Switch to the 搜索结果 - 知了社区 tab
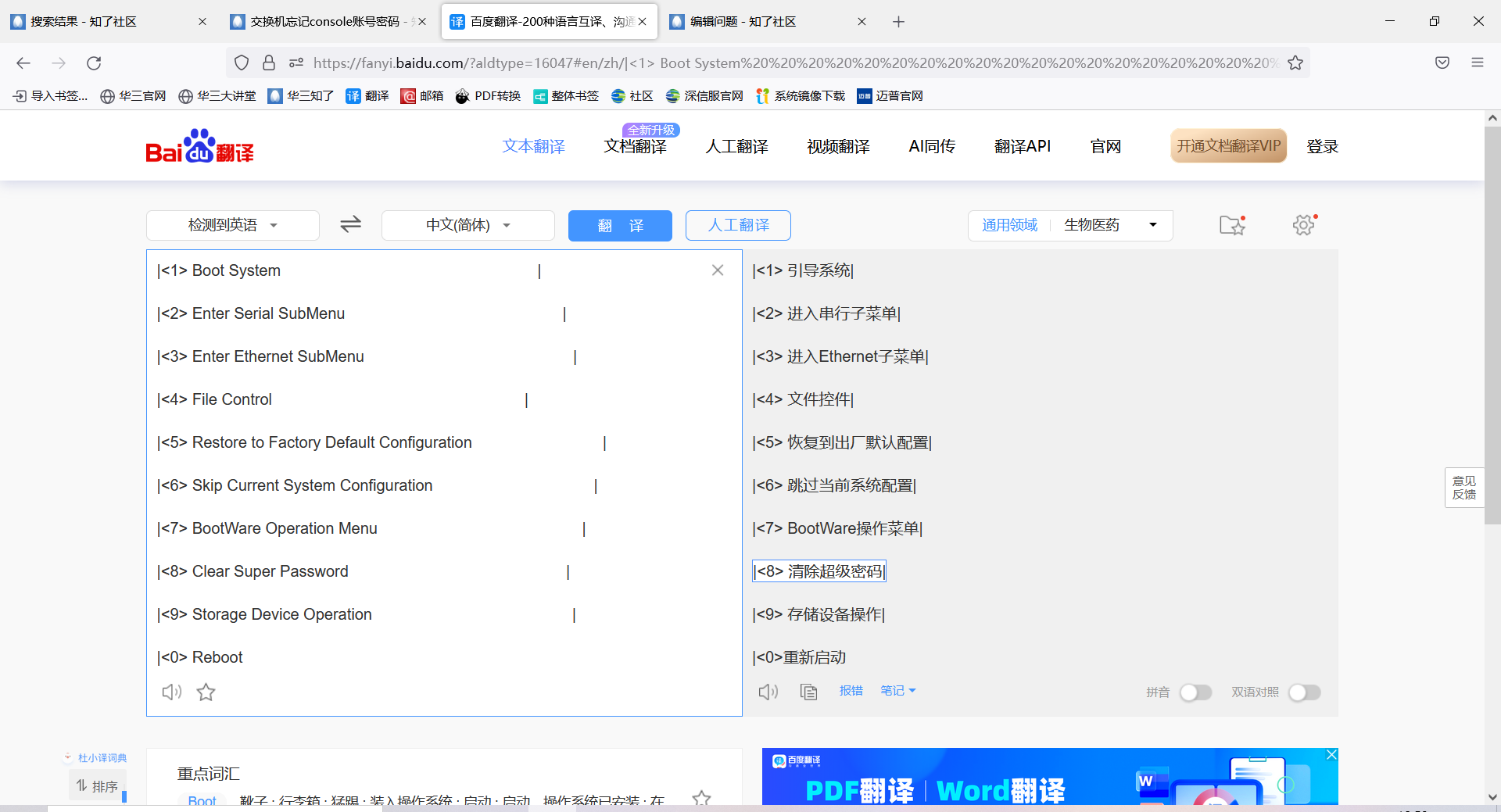Image resolution: width=1501 pixels, height=812 pixels. tap(109, 22)
